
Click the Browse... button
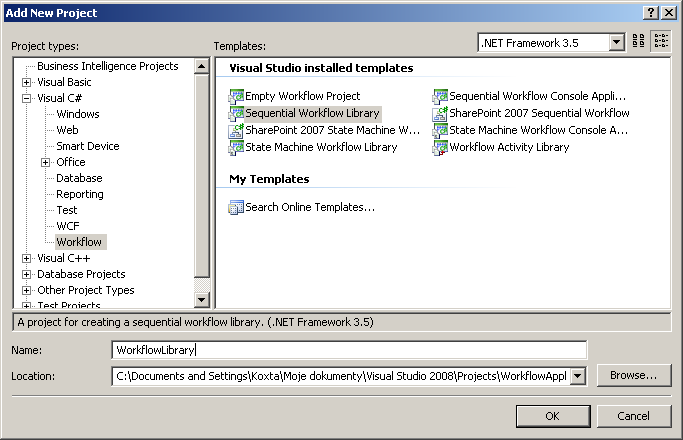pos(634,375)
